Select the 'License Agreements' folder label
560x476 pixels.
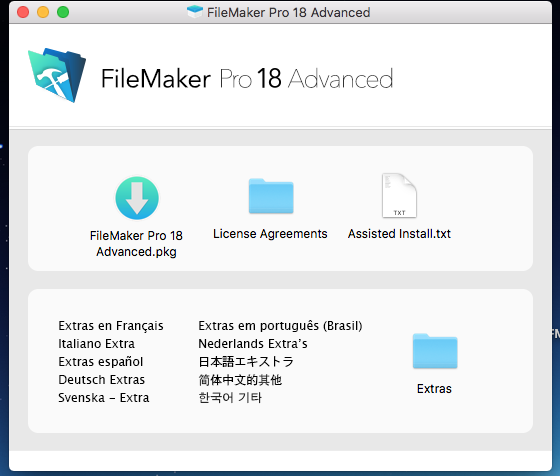tap(270, 234)
